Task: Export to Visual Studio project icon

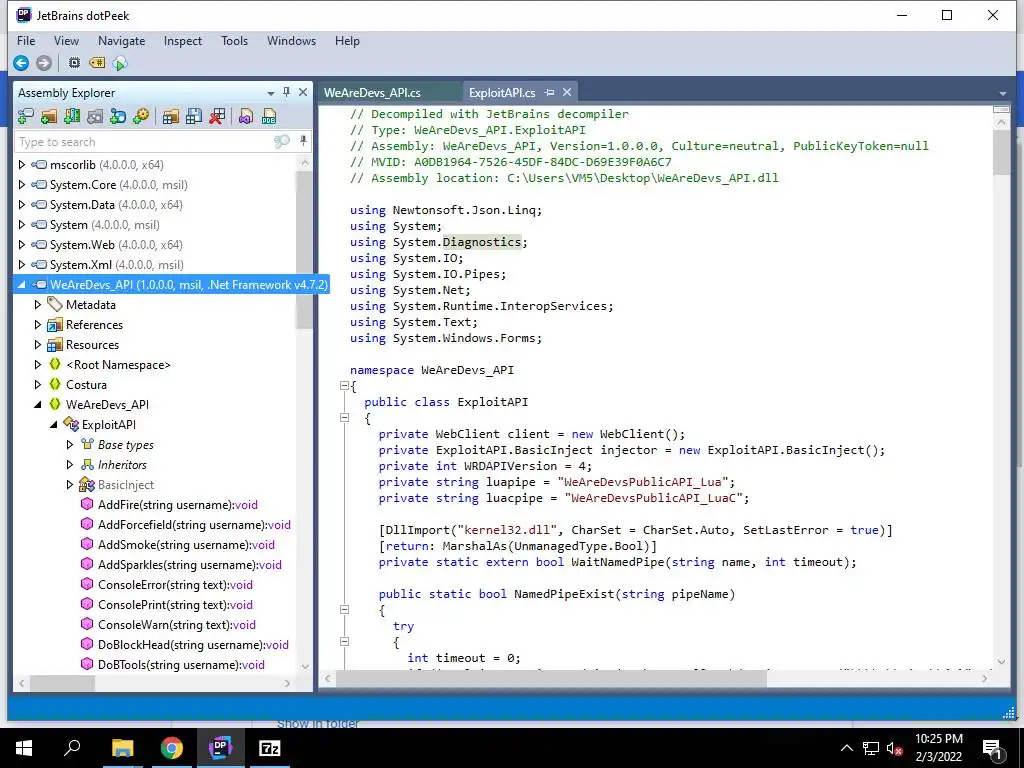Action: pyautogui.click(x=246, y=117)
